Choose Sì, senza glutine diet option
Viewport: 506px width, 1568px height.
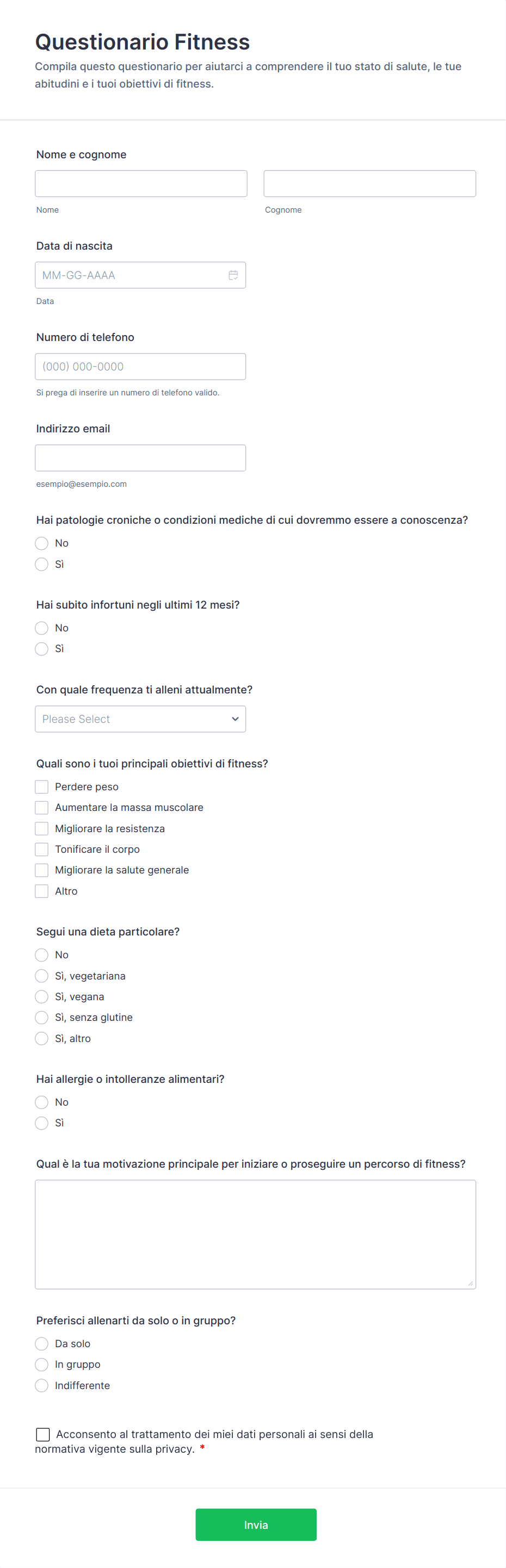coord(41,1017)
